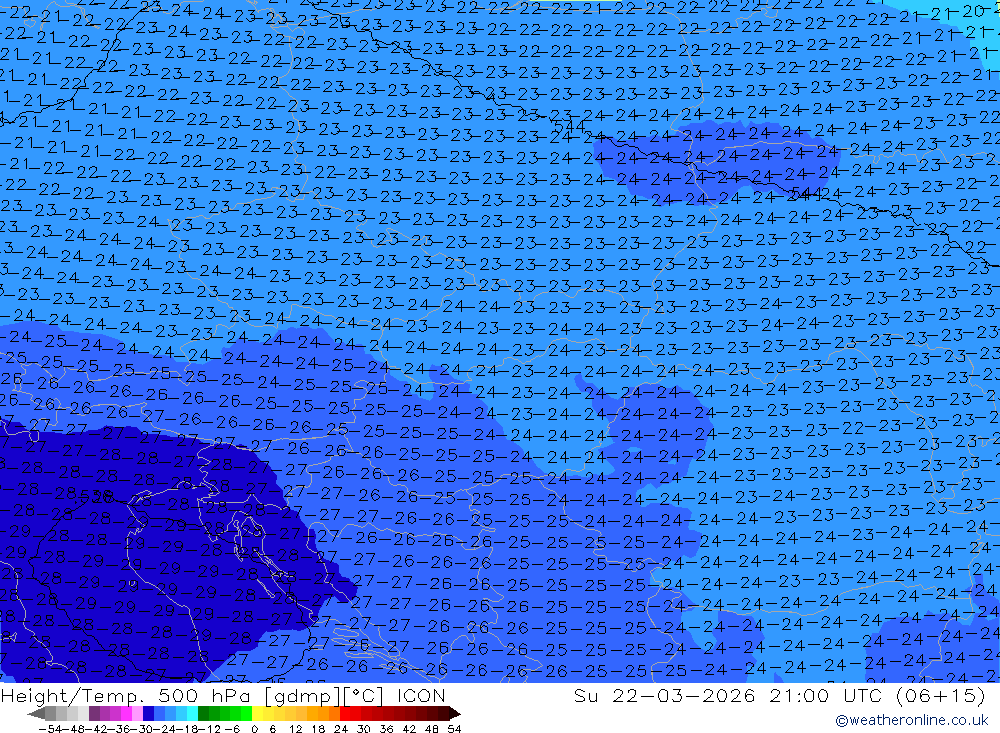
Task: Pick the cyan -18 legend swatch
Action: pyautogui.click(x=193, y=713)
